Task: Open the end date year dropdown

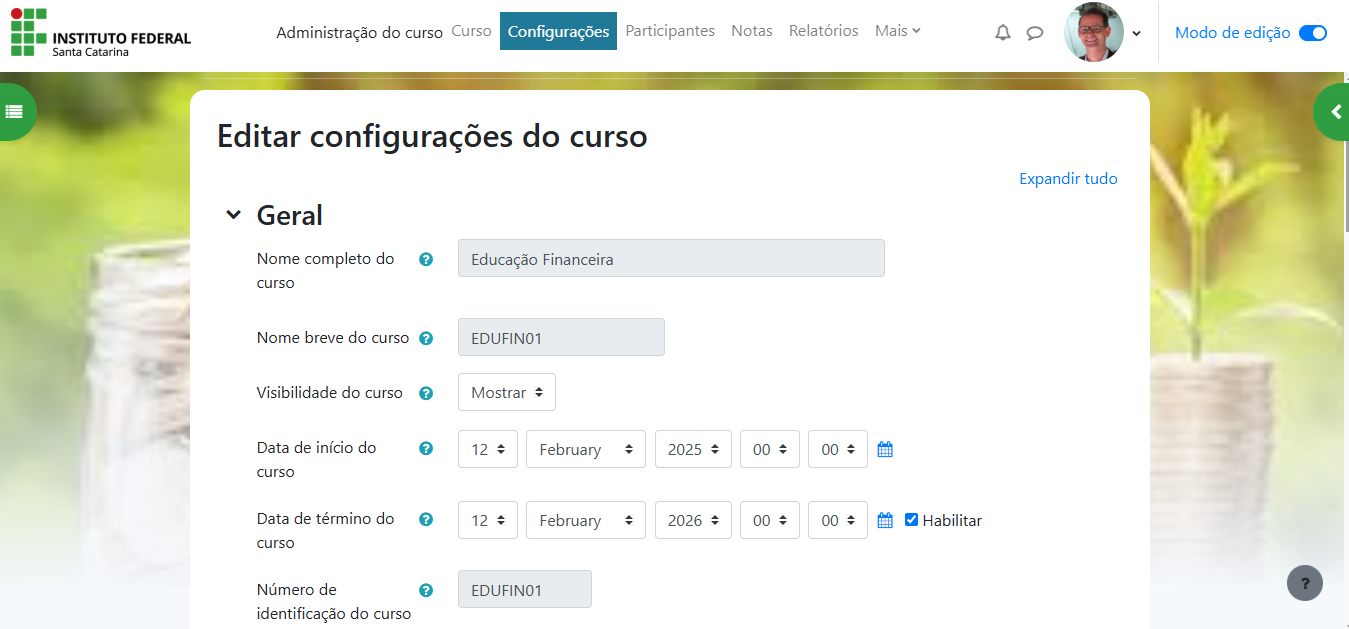Action: click(x=693, y=521)
